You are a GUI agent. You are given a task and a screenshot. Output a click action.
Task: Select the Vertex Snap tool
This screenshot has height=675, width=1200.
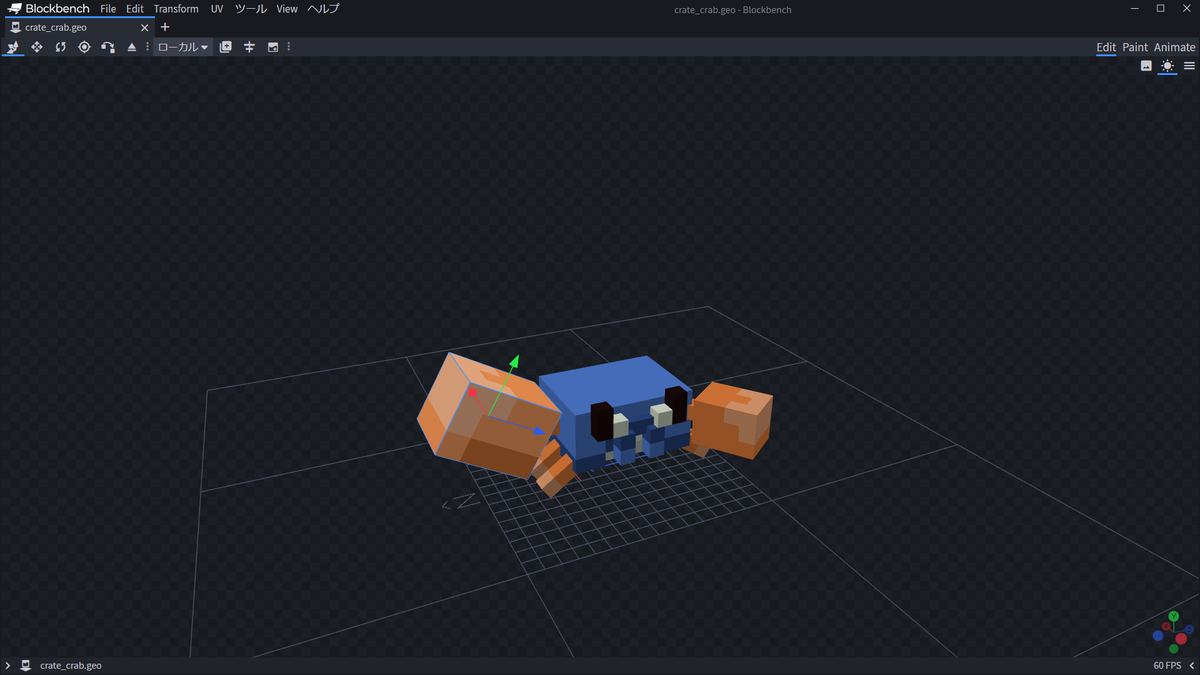[x=108, y=47]
